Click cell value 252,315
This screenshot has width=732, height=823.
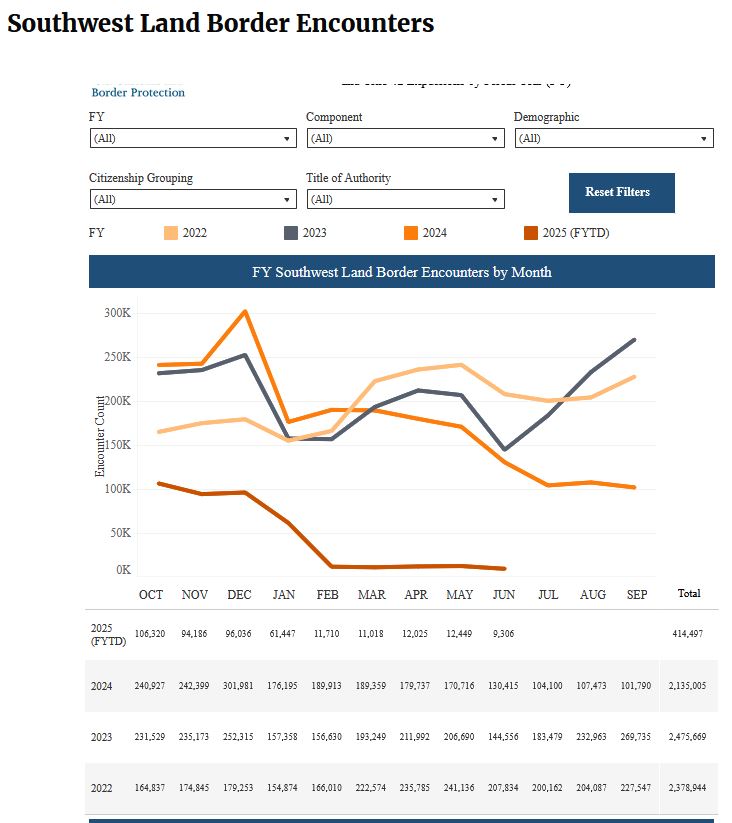pos(238,736)
